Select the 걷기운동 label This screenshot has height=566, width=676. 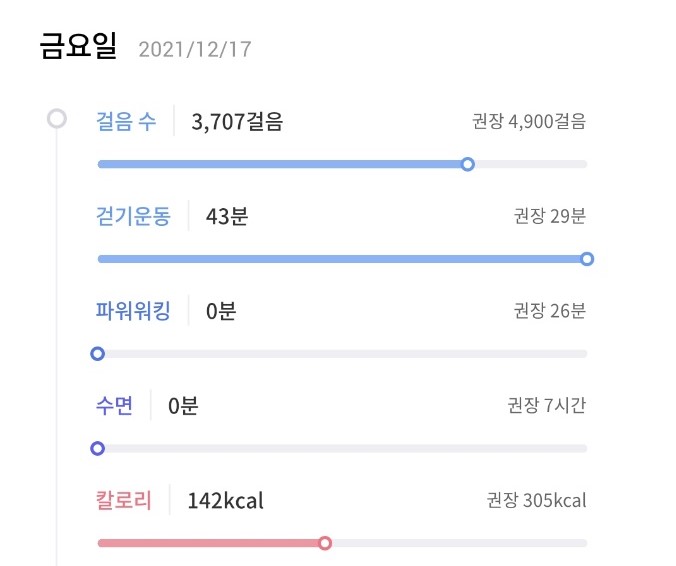click(x=133, y=216)
